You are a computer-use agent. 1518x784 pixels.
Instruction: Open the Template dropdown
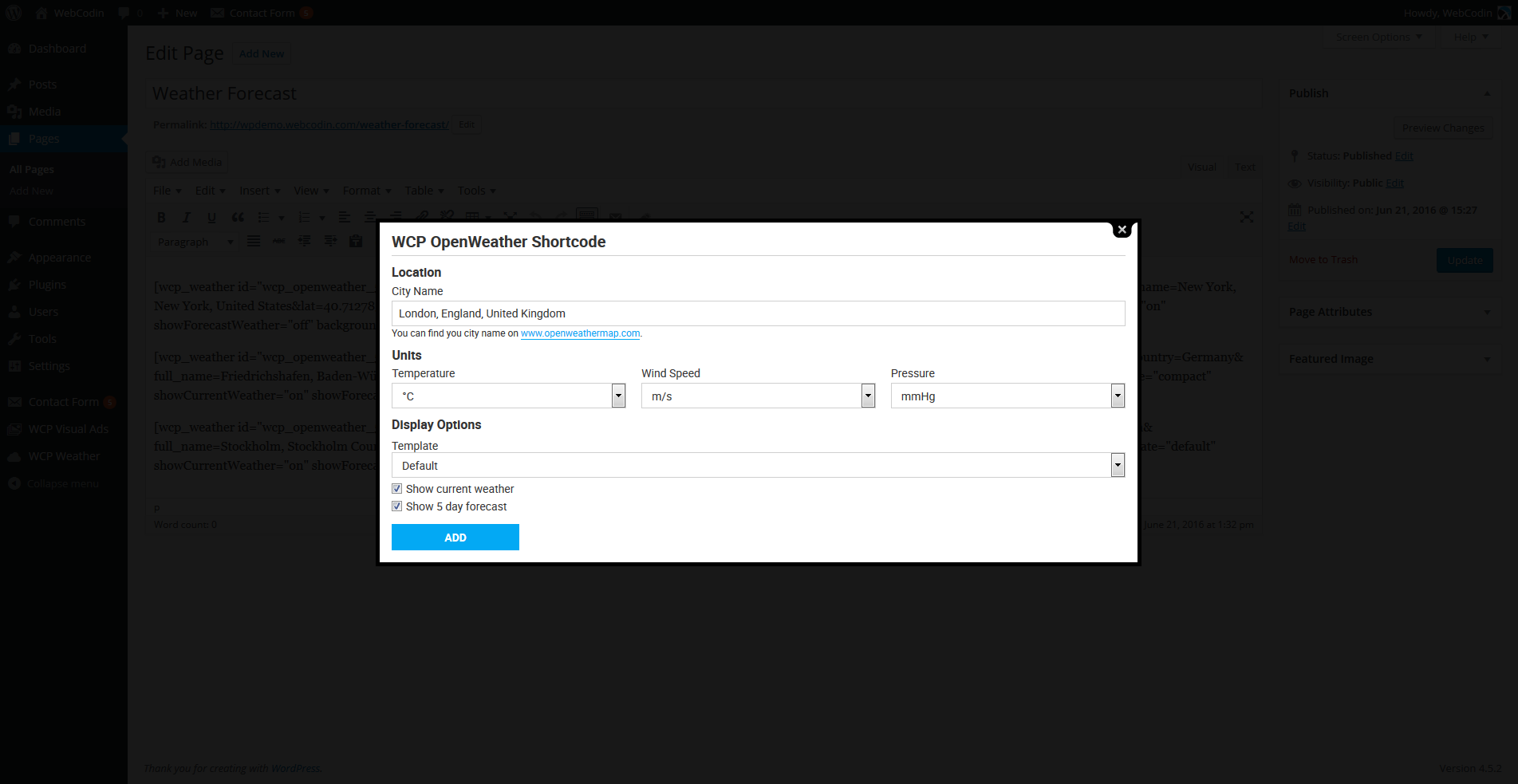(x=1118, y=465)
